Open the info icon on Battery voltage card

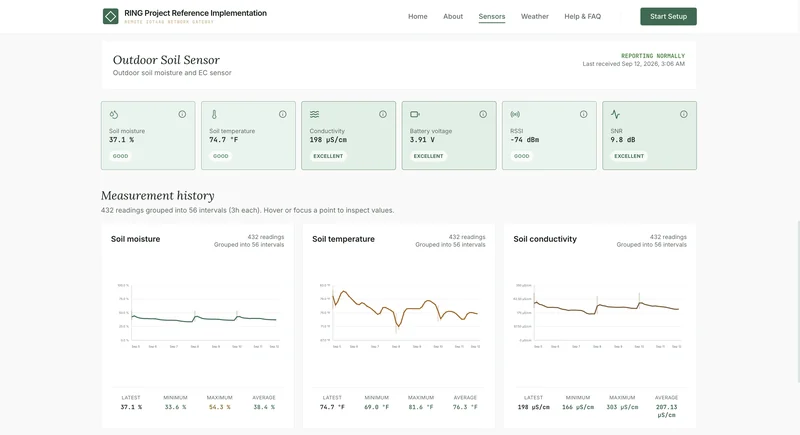[483, 114]
